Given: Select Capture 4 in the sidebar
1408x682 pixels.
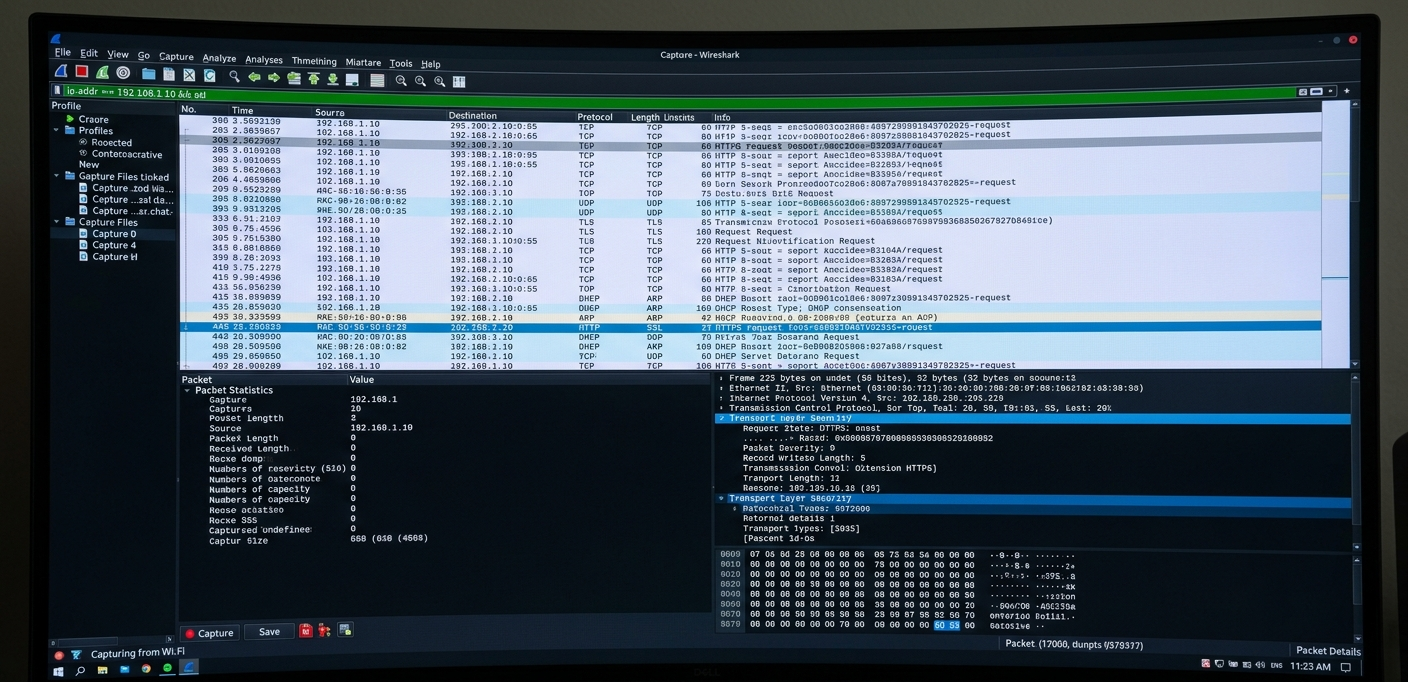Looking at the screenshot, I should 113,245.
